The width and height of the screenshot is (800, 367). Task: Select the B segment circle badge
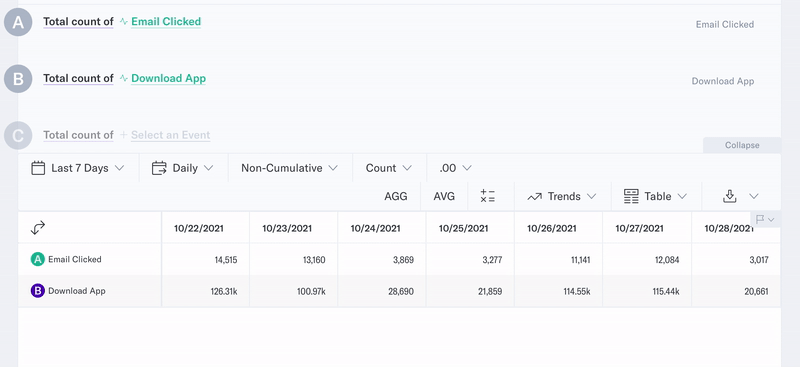click(18, 79)
